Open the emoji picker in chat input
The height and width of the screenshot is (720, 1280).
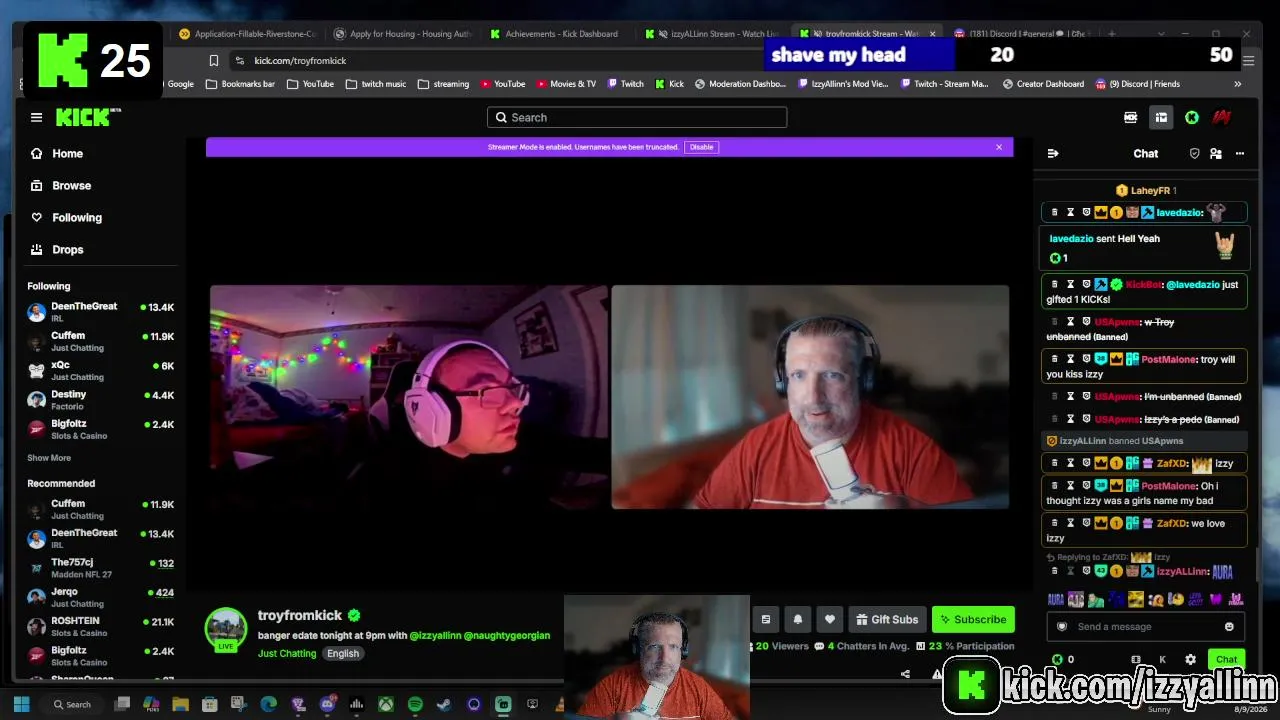click(1229, 627)
